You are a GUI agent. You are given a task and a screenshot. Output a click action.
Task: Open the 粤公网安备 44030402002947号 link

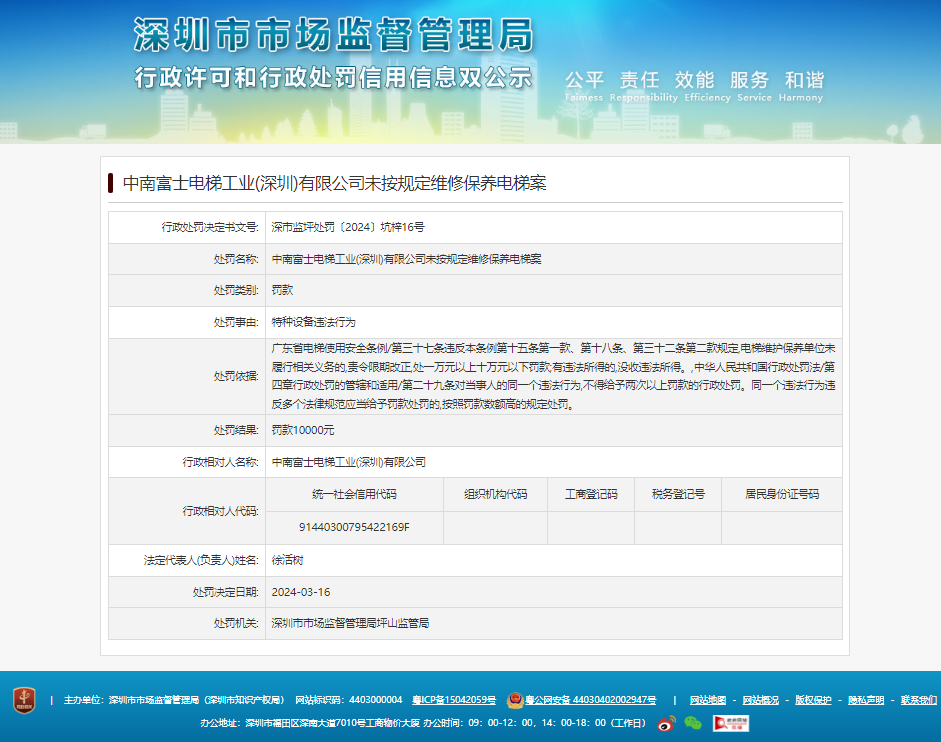pos(591,700)
